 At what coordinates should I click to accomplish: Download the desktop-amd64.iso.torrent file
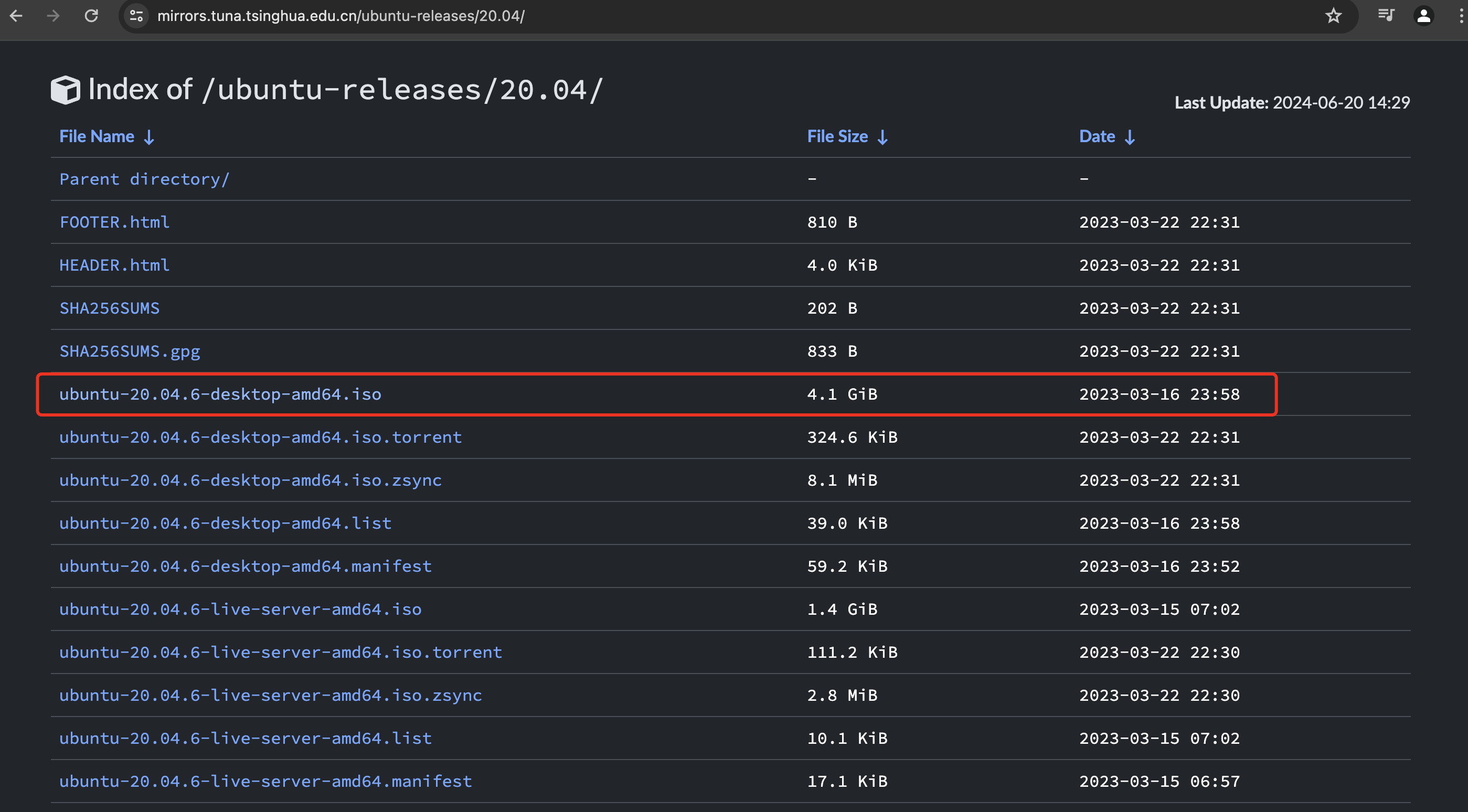point(260,437)
